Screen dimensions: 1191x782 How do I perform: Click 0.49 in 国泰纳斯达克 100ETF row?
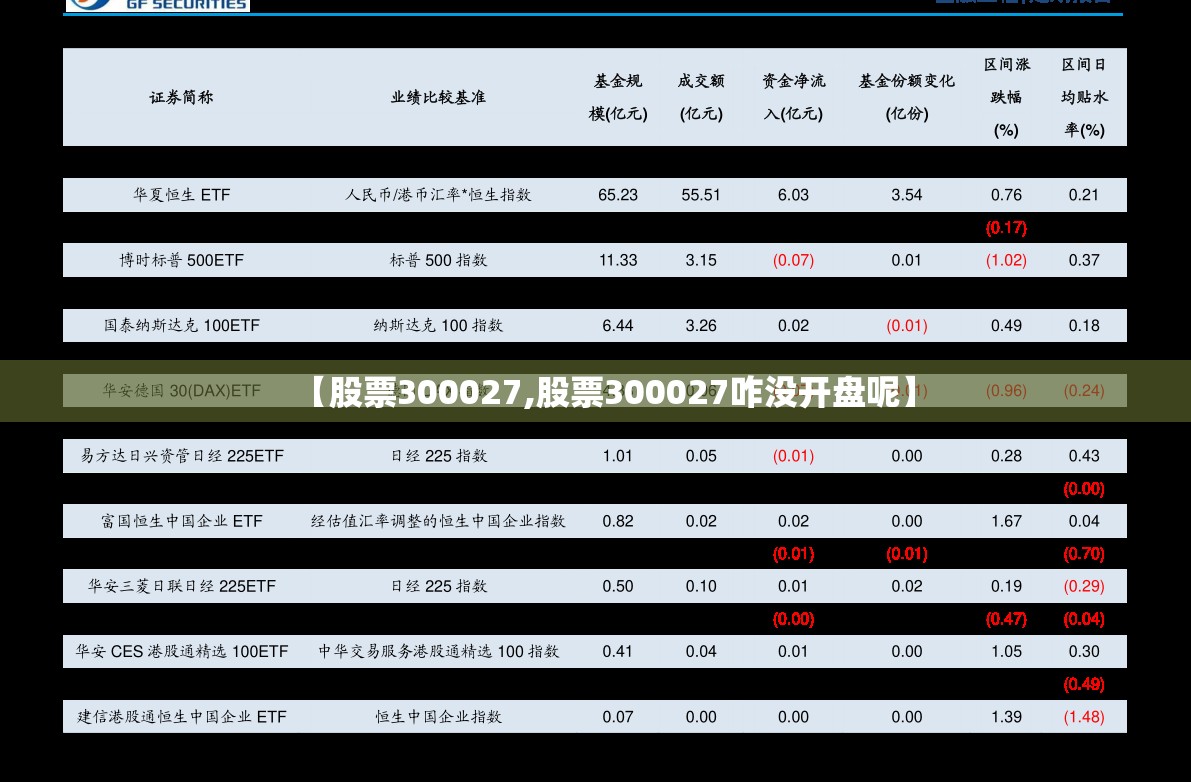(x=1006, y=326)
